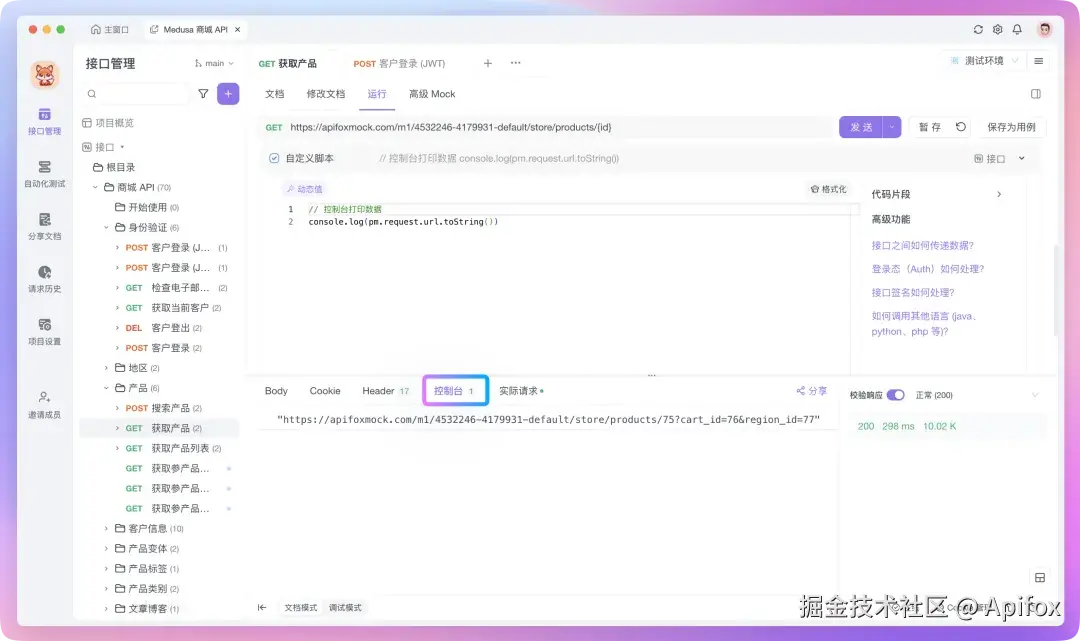The width and height of the screenshot is (1080, 641).
Task: Click the 发送 send button
Action: point(860,127)
